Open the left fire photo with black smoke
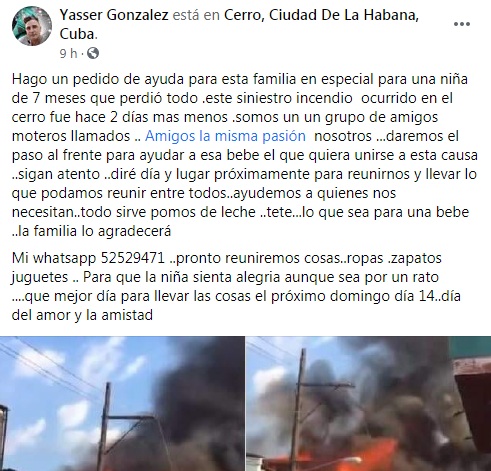The width and height of the screenshot is (491, 471). 122,404
